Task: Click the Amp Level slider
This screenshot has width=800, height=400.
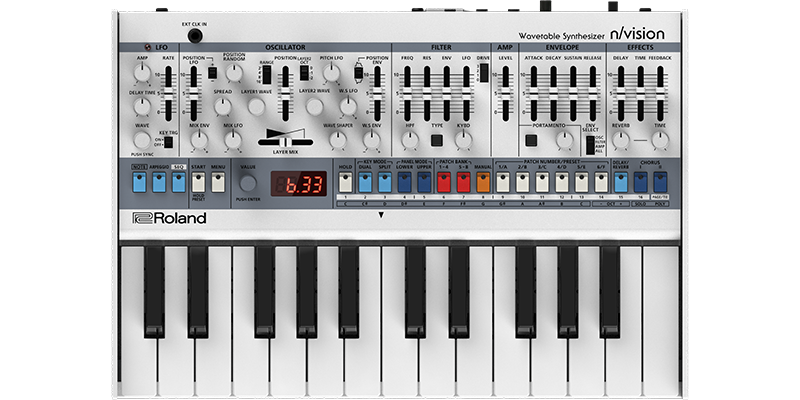Action: click(x=505, y=93)
